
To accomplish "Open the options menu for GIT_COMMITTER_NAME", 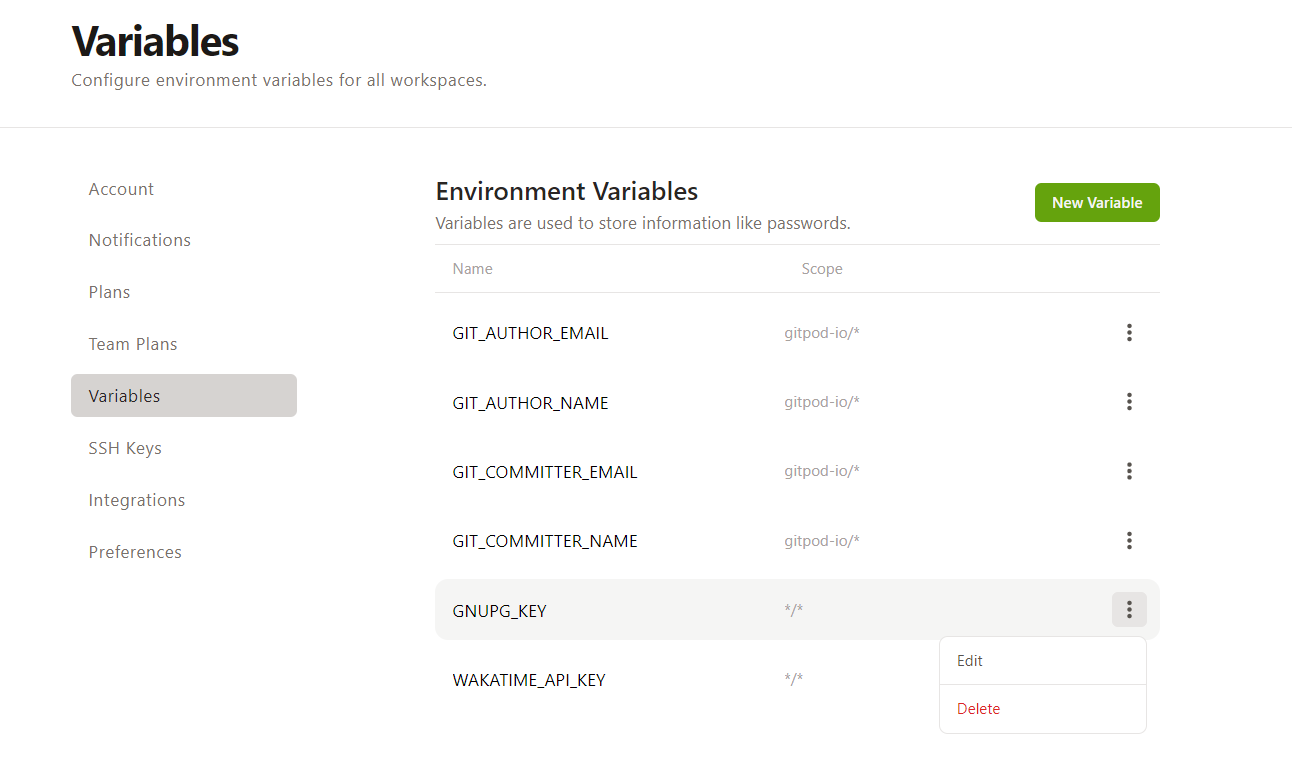I will (x=1129, y=540).
